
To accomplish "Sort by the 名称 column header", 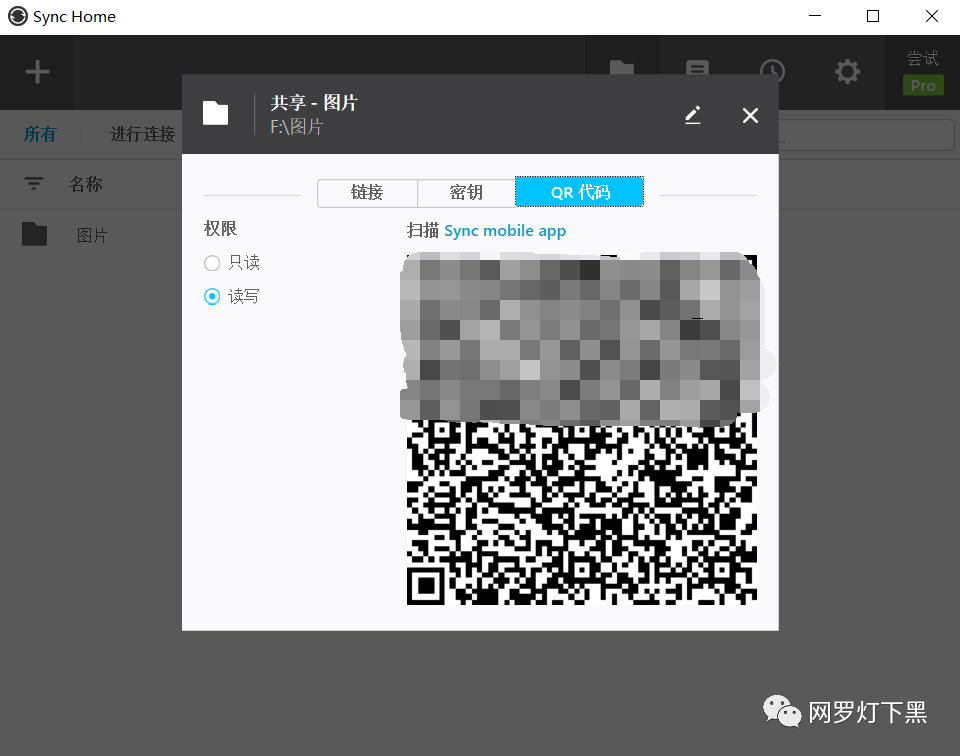I will coord(86,184).
